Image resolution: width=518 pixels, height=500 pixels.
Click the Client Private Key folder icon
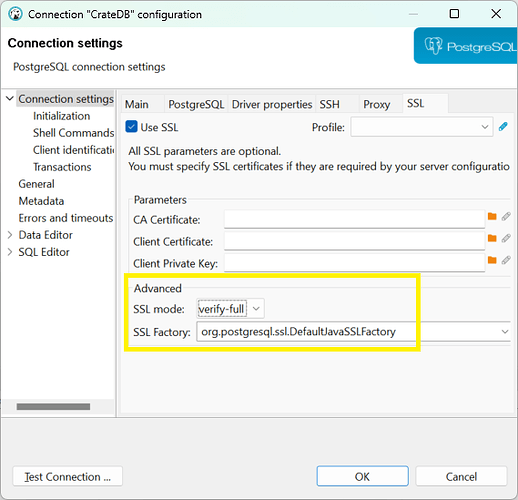click(492, 260)
